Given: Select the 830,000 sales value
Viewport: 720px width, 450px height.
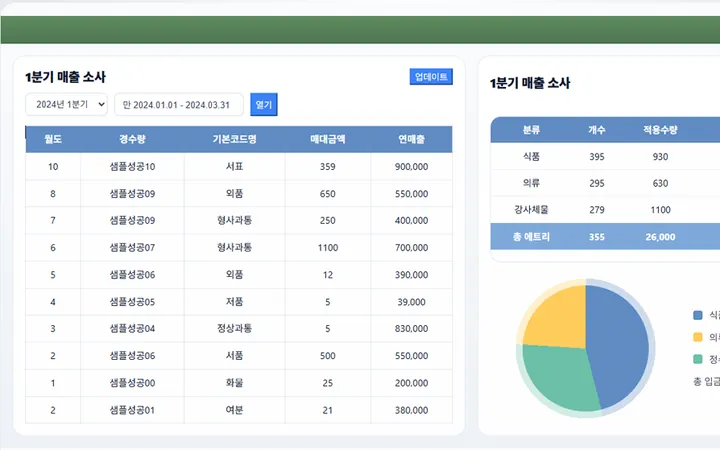Looking at the screenshot, I should click(x=411, y=329).
